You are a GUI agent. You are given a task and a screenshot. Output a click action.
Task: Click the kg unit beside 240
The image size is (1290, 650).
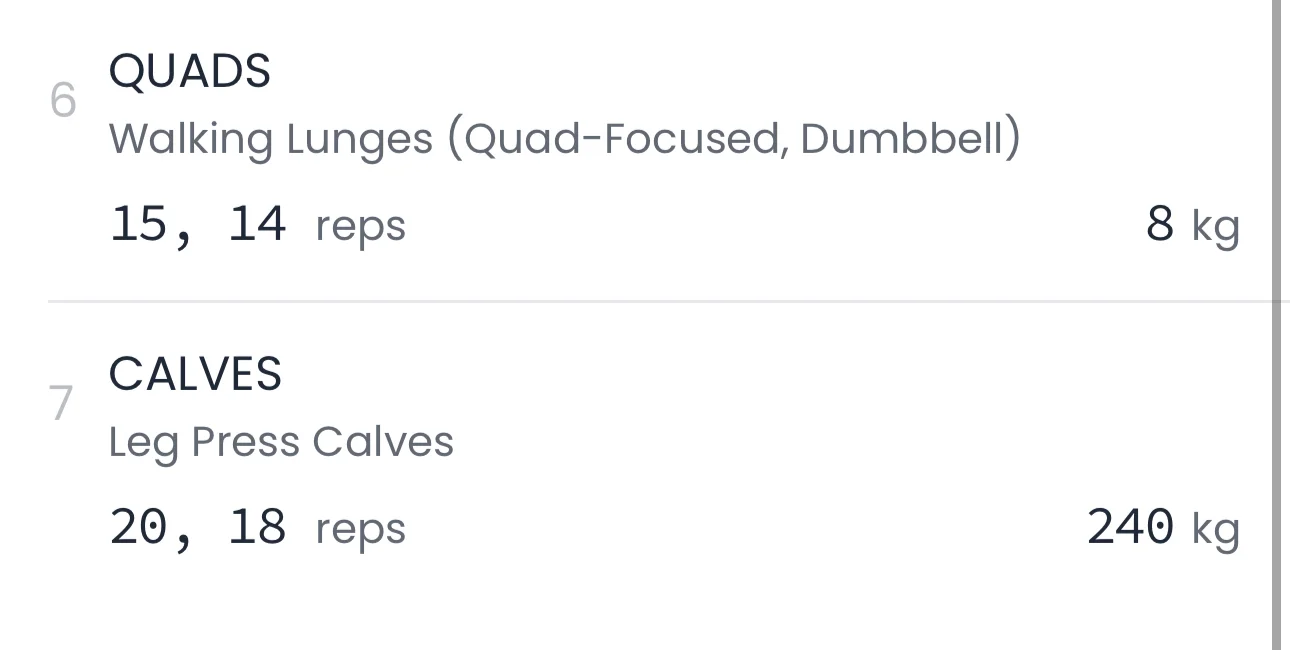click(x=1215, y=530)
